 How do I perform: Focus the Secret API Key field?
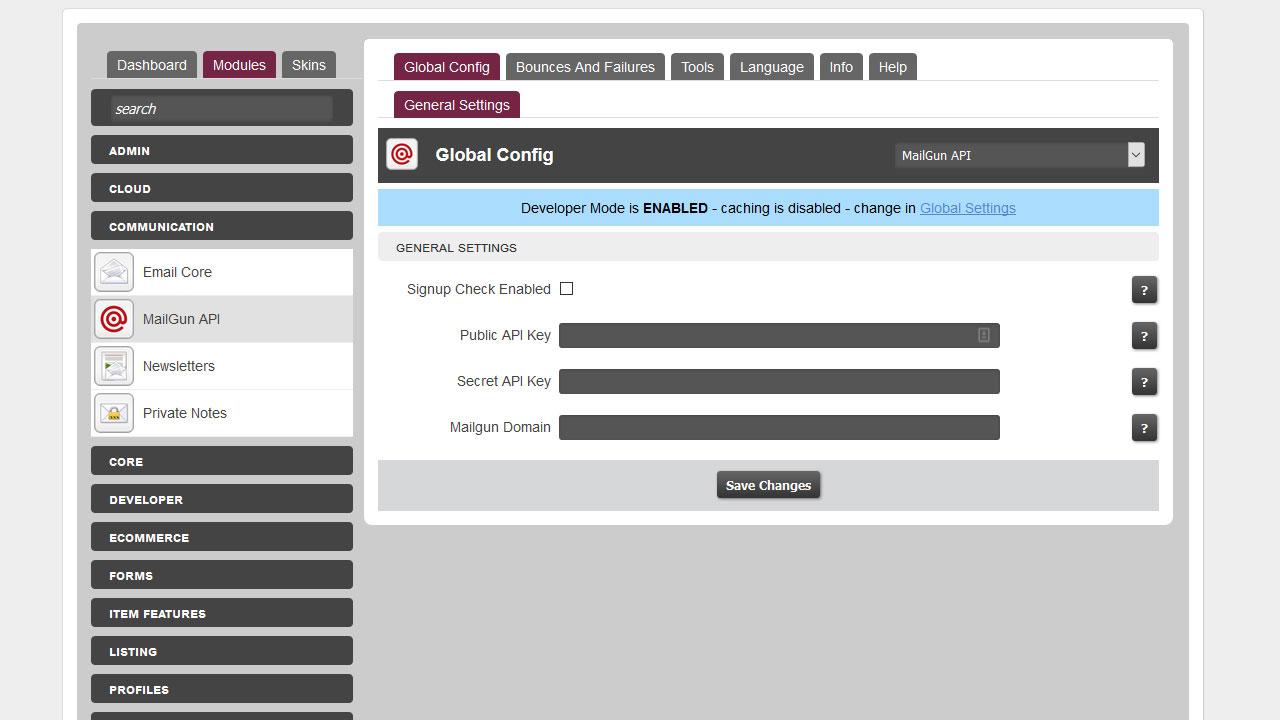click(x=778, y=381)
